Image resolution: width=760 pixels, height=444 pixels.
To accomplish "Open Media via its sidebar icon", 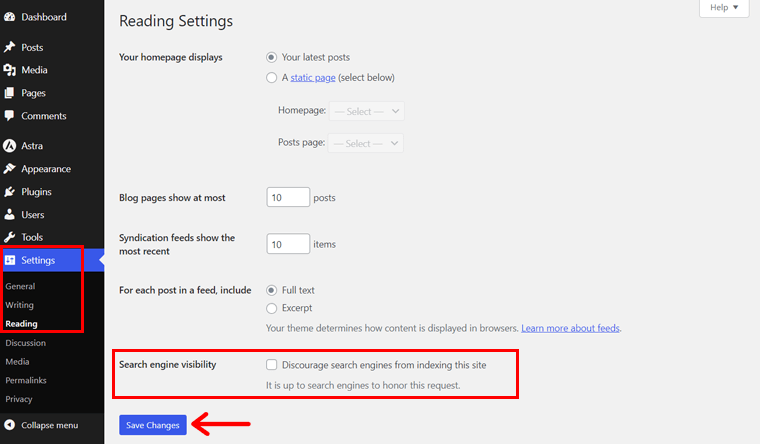I will point(10,70).
